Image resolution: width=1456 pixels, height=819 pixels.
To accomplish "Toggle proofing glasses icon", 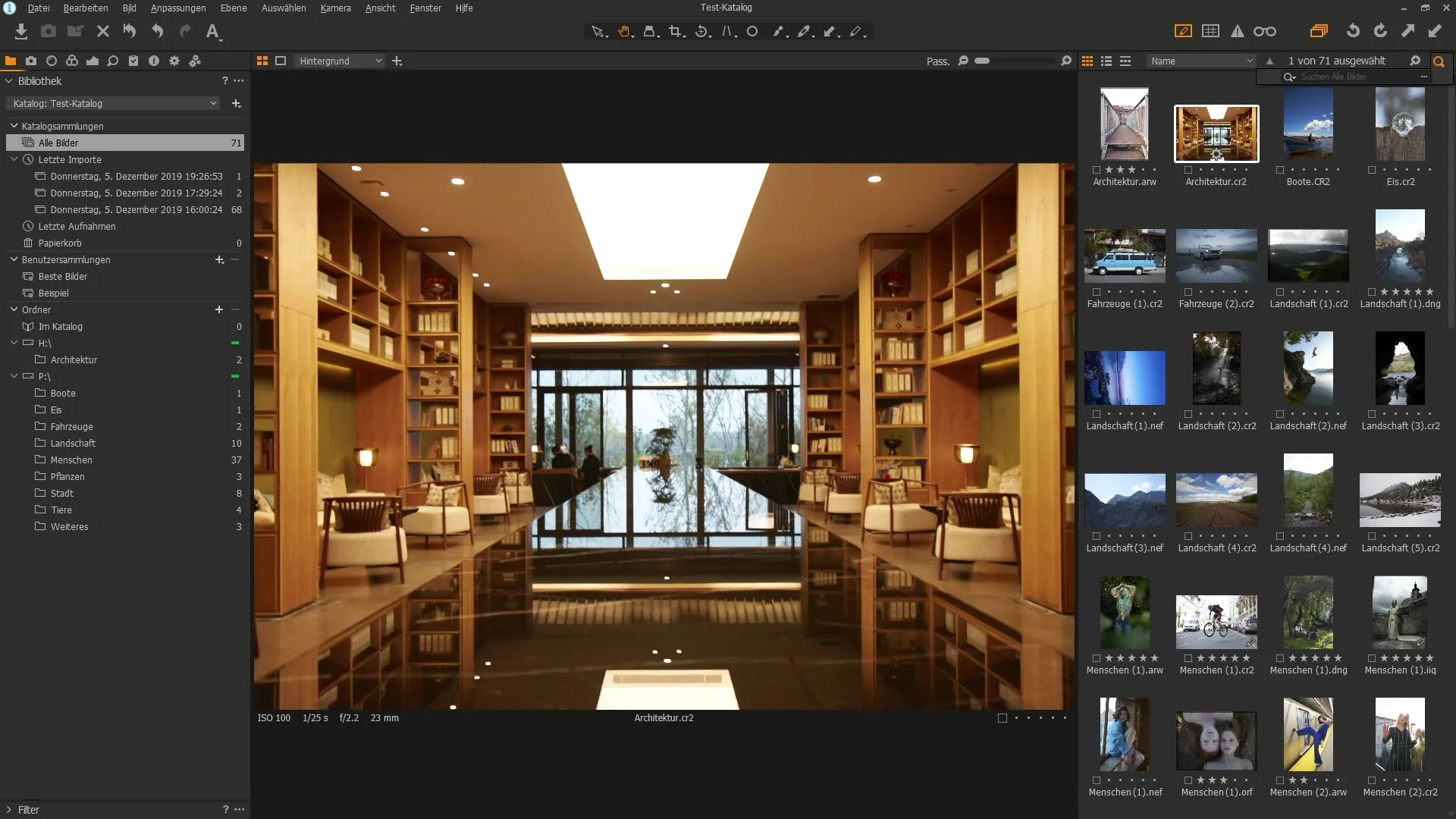I will click(x=1265, y=31).
